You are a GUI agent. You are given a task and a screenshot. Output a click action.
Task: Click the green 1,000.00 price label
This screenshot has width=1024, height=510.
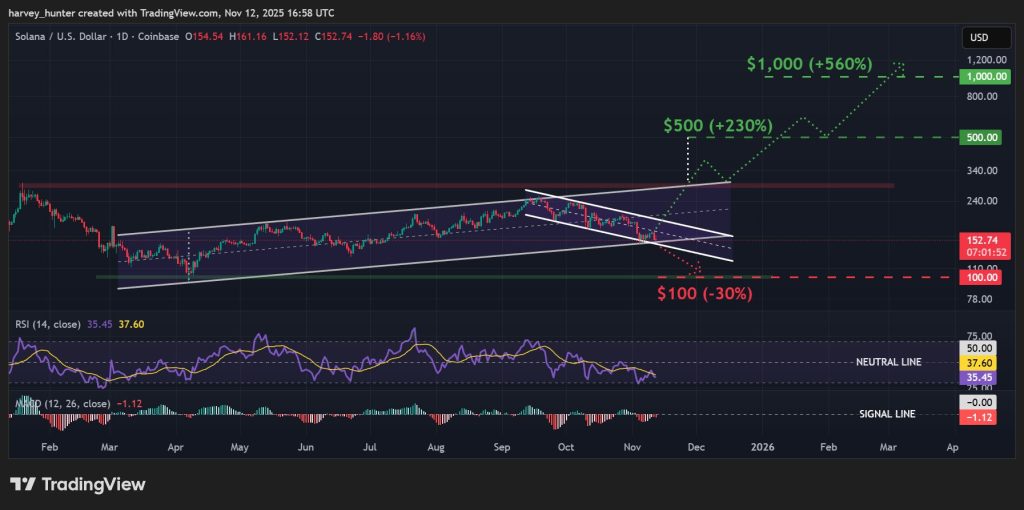tap(978, 77)
